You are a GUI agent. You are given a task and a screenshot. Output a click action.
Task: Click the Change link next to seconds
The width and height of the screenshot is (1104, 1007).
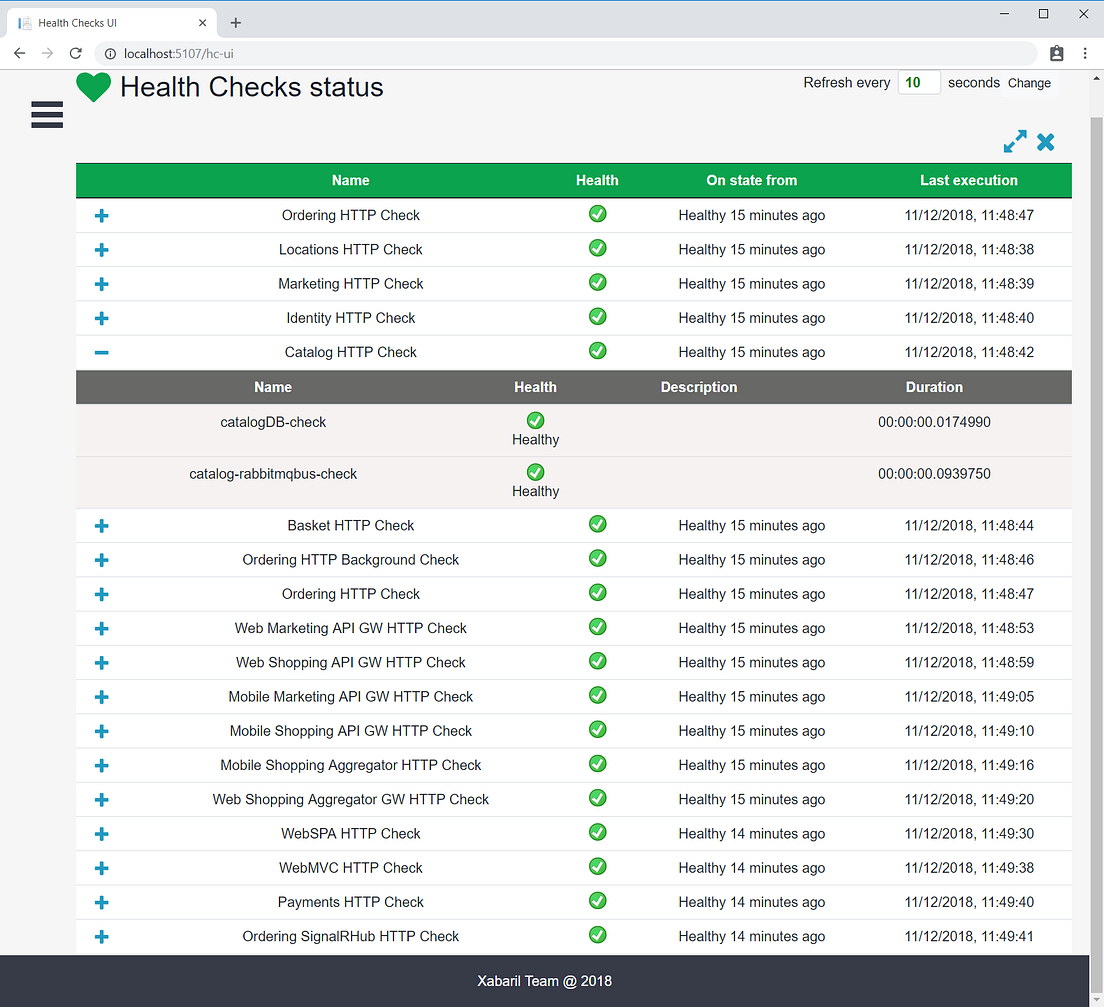[1029, 83]
